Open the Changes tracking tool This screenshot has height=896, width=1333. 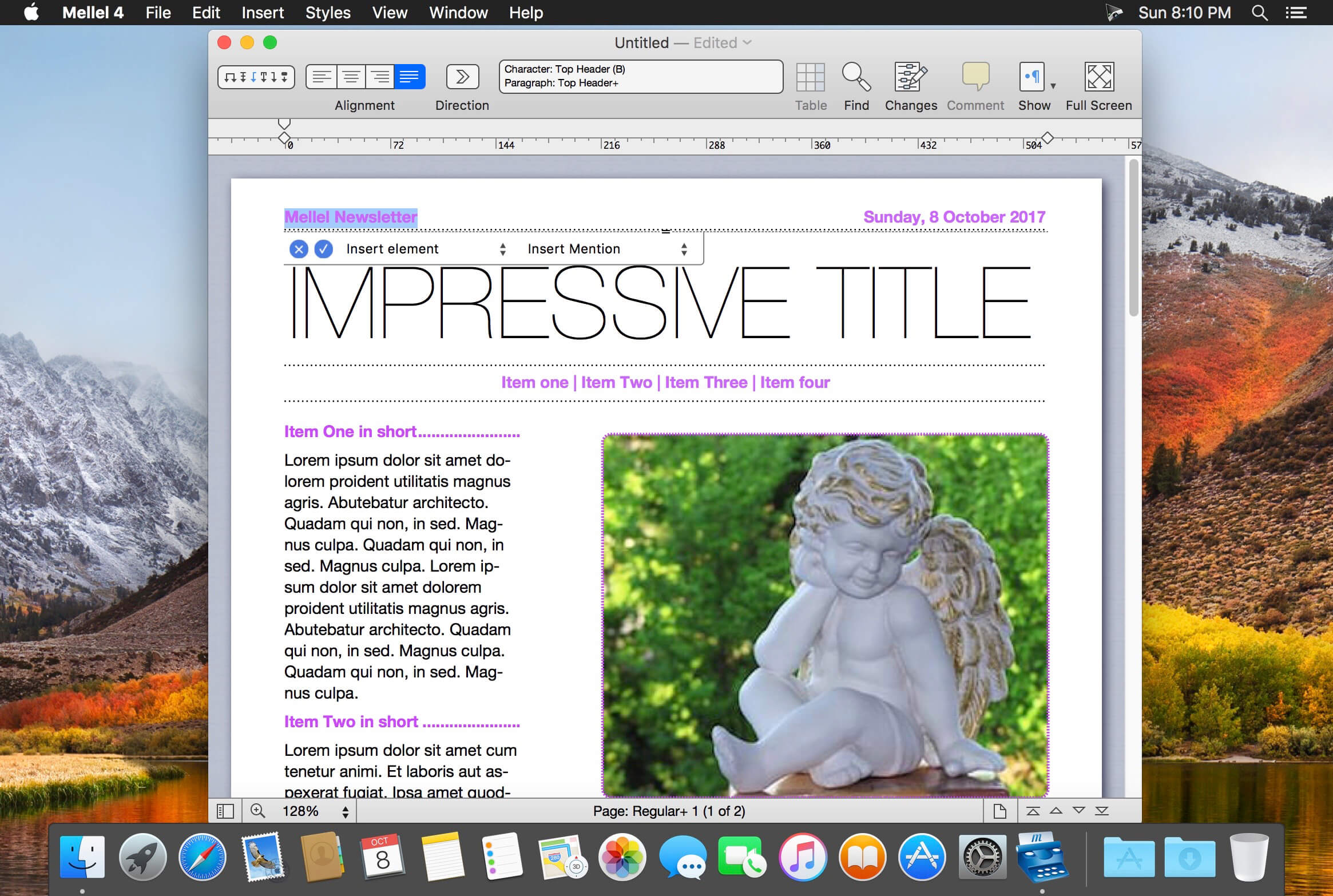click(910, 77)
